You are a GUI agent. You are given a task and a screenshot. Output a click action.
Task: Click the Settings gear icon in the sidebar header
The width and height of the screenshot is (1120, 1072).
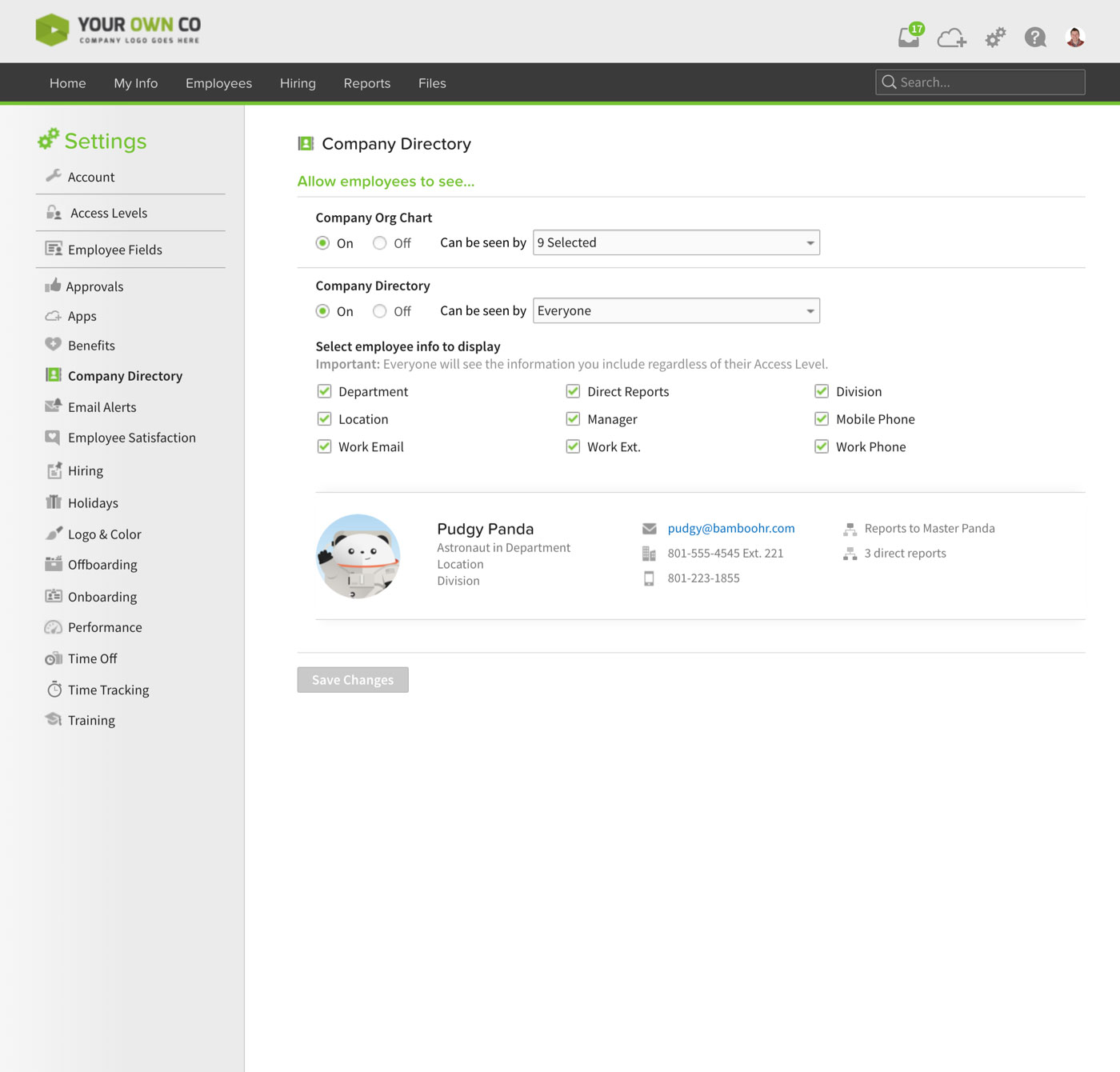49,138
